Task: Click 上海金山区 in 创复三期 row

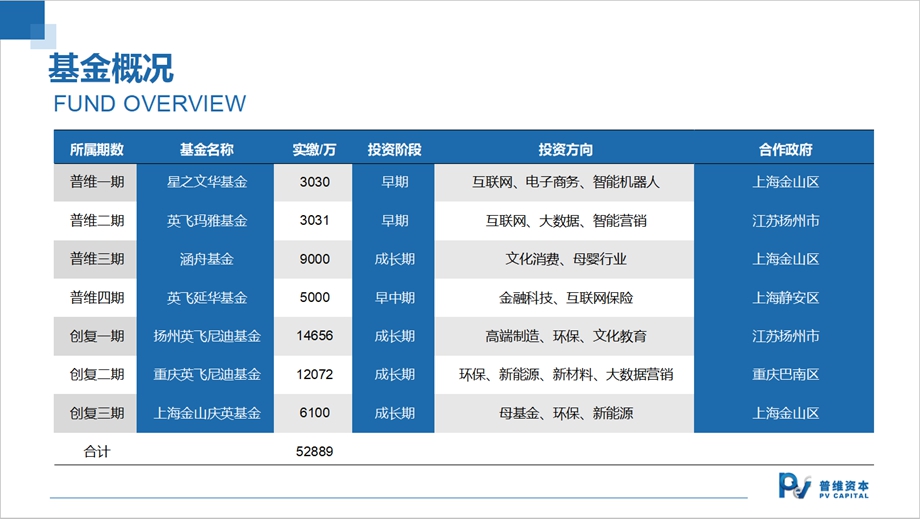Action: pos(786,413)
